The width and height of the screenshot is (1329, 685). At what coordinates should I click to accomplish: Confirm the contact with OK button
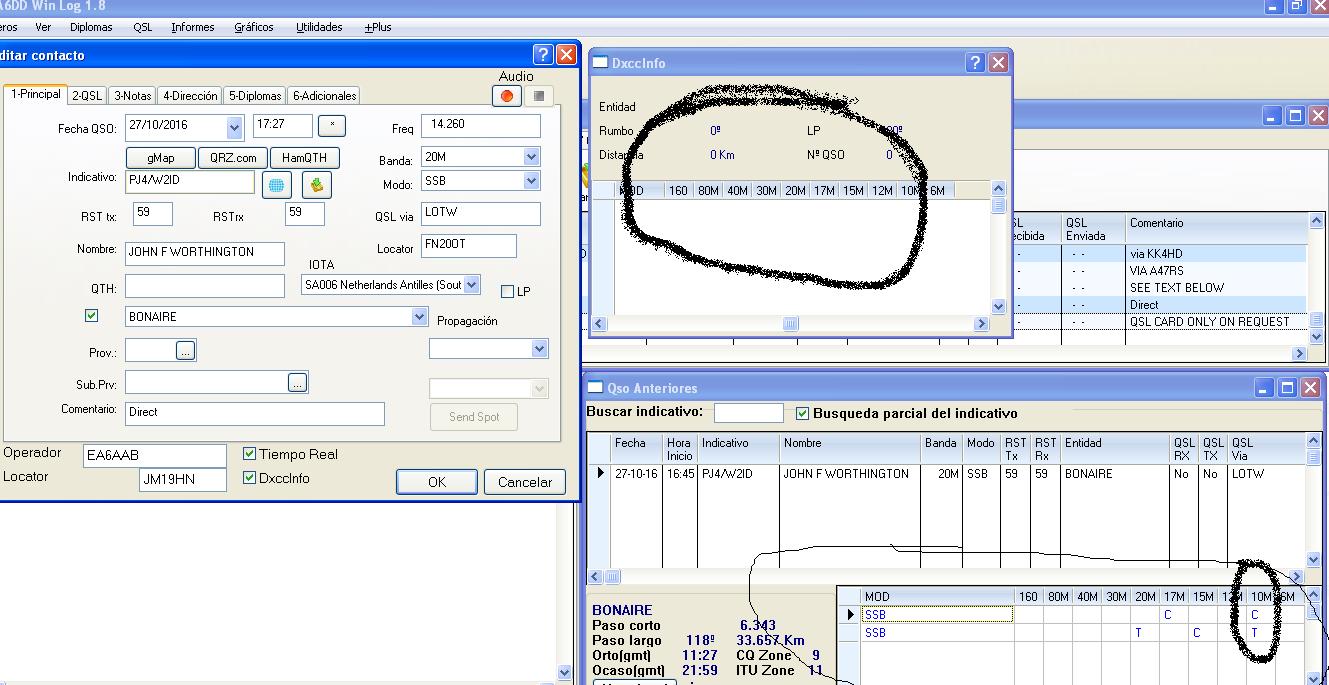point(436,482)
